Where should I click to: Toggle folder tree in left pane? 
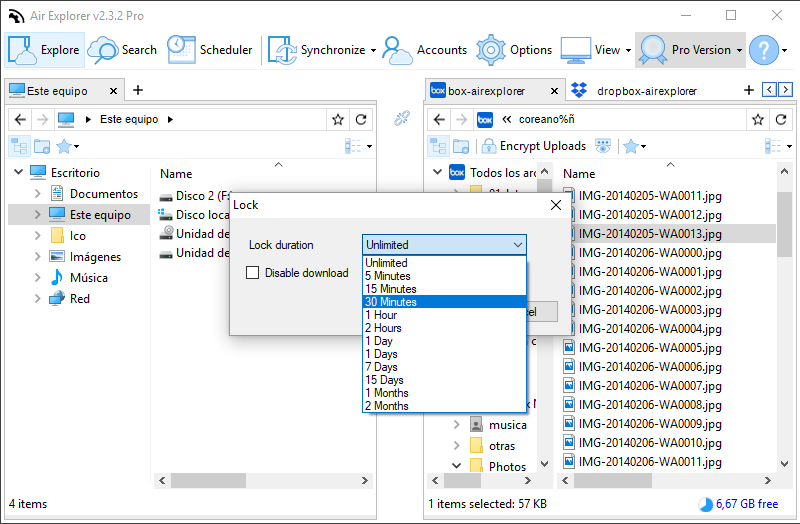tap(19, 146)
